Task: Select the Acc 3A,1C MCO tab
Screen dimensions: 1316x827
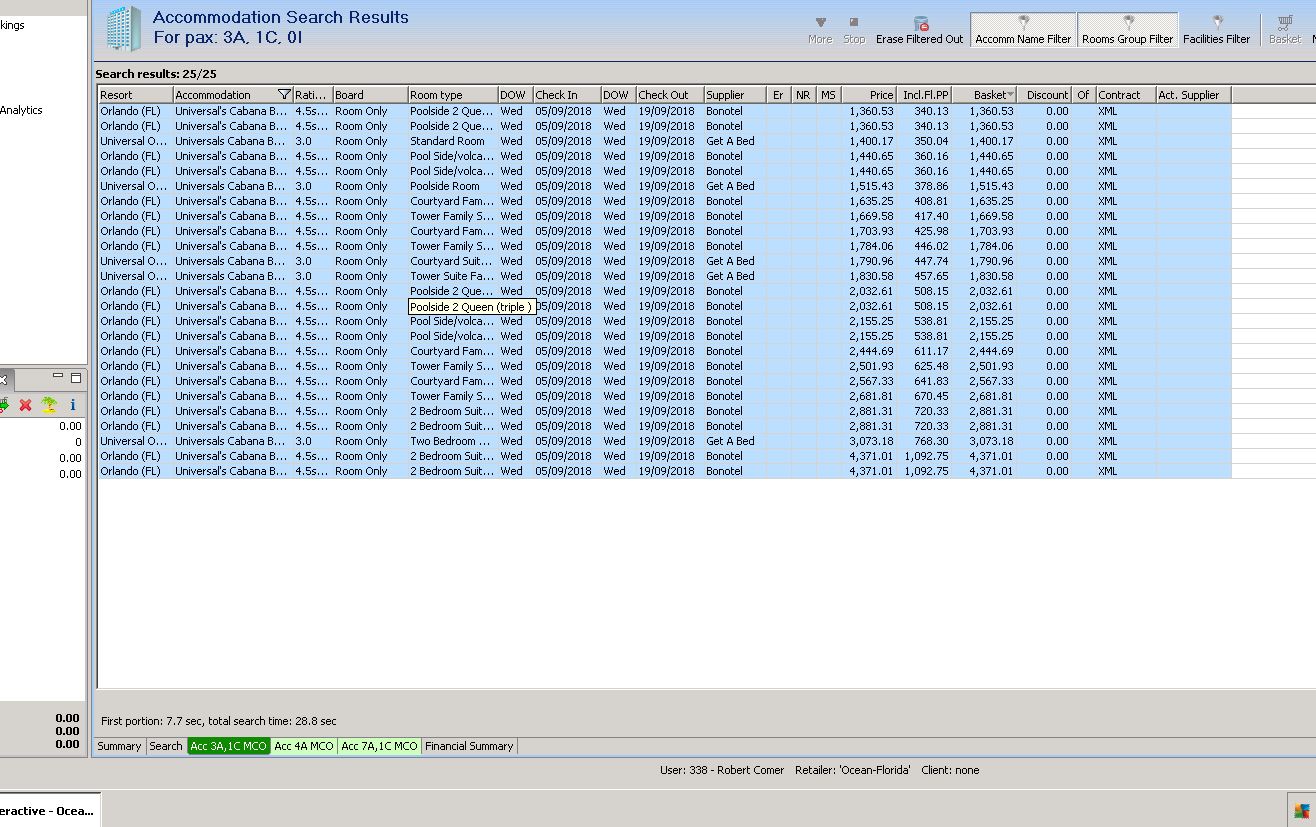Action: tap(229, 746)
